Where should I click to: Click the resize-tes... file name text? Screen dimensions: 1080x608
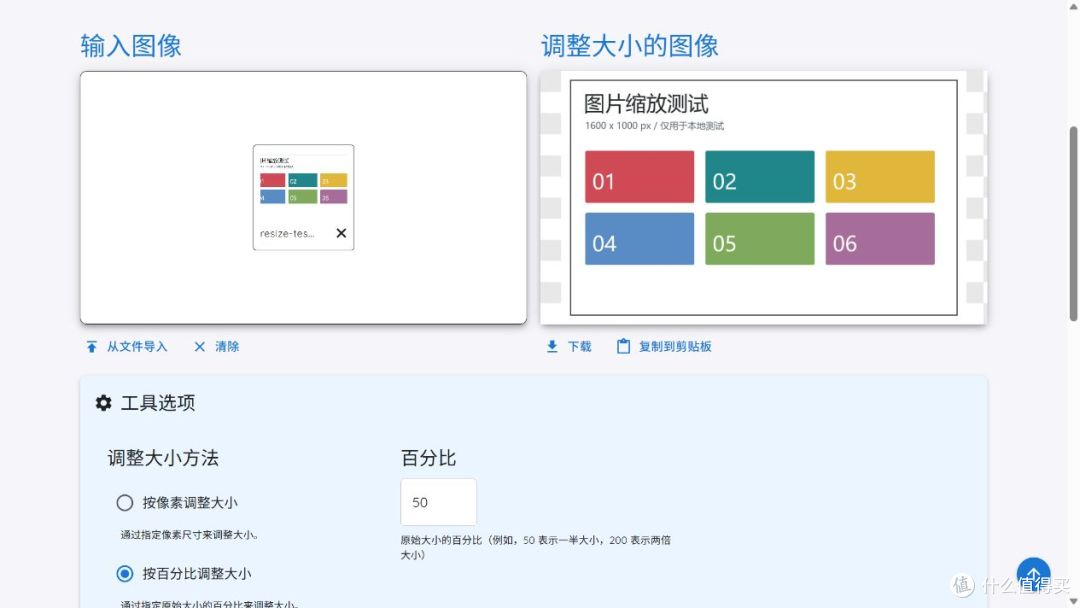point(287,233)
